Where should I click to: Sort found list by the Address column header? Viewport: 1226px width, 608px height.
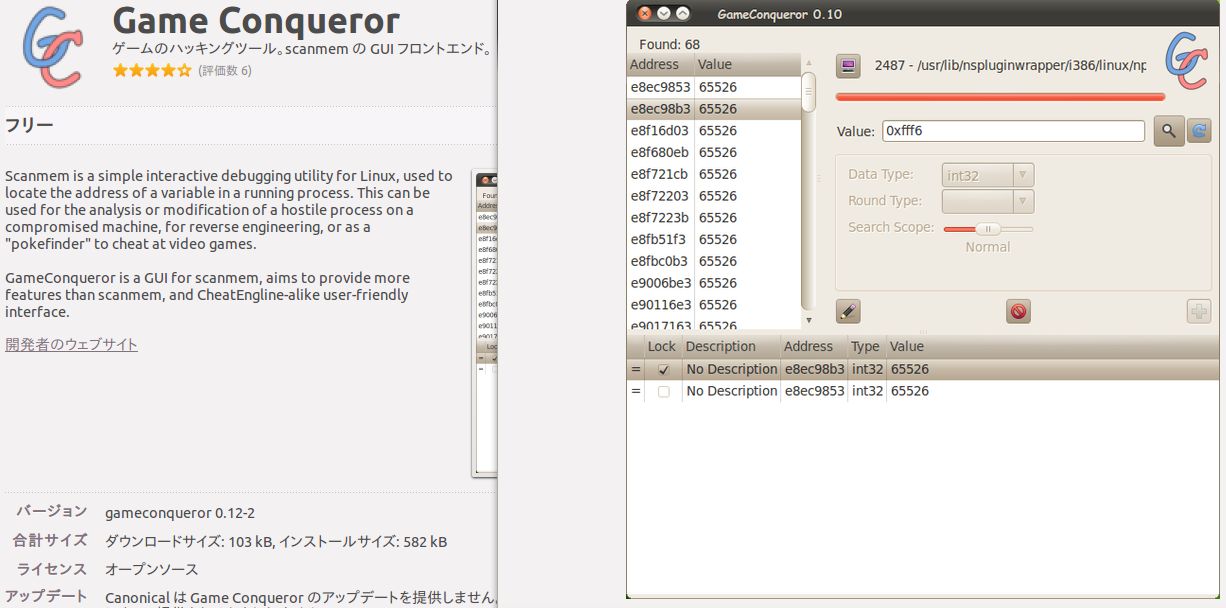pyautogui.click(x=660, y=65)
